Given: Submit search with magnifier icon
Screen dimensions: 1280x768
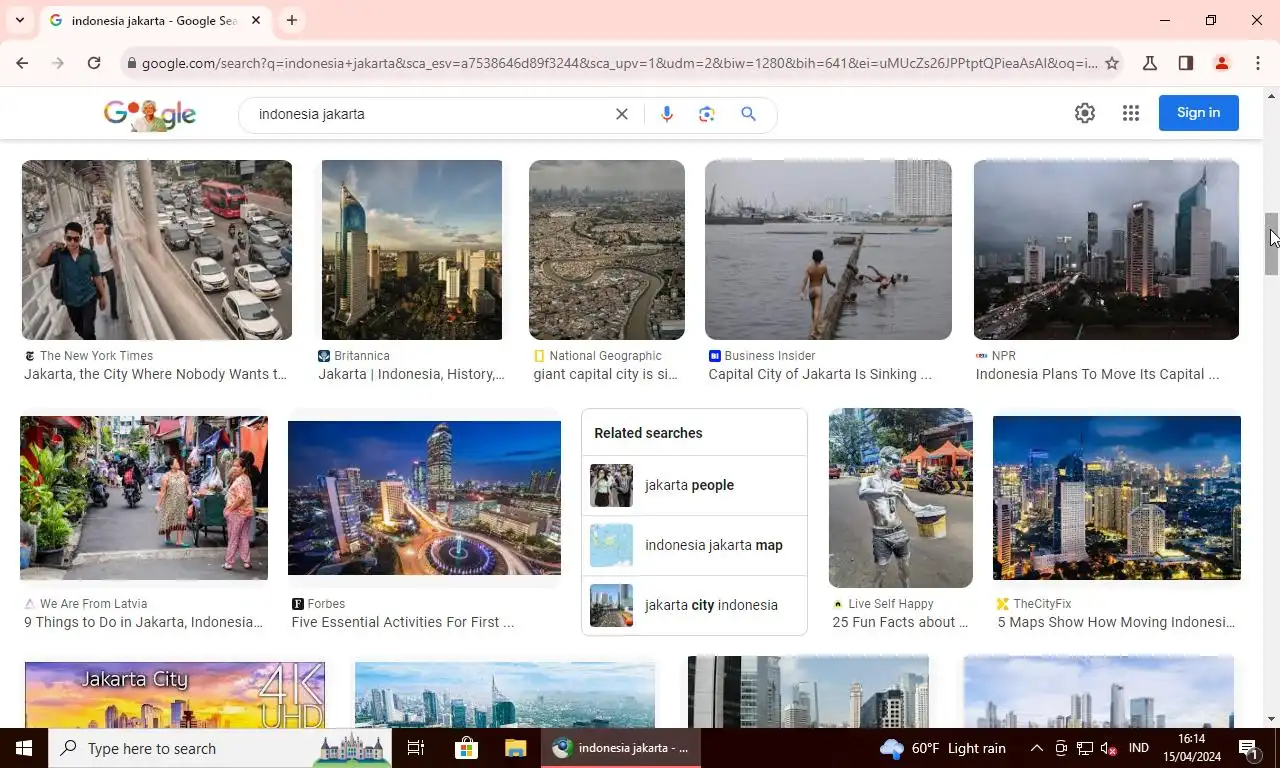Looking at the screenshot, I should (748, 114).
